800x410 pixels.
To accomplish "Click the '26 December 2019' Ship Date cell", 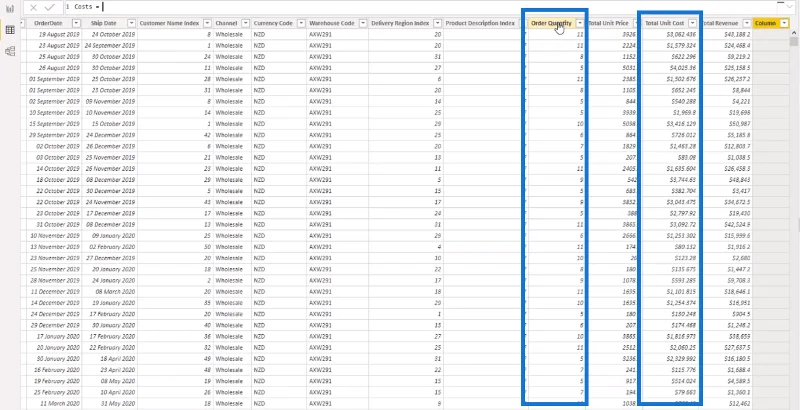I will pos(109,146).
